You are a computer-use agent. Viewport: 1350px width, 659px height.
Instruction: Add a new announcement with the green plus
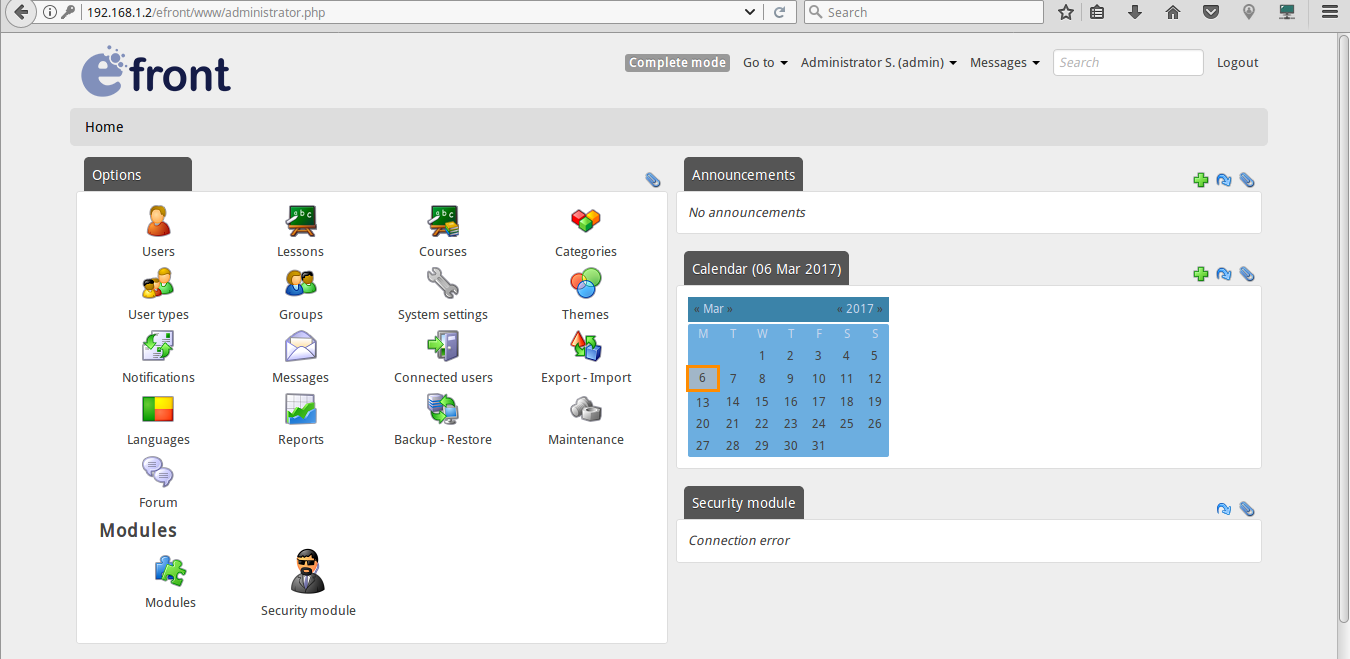pos(1201,180)
